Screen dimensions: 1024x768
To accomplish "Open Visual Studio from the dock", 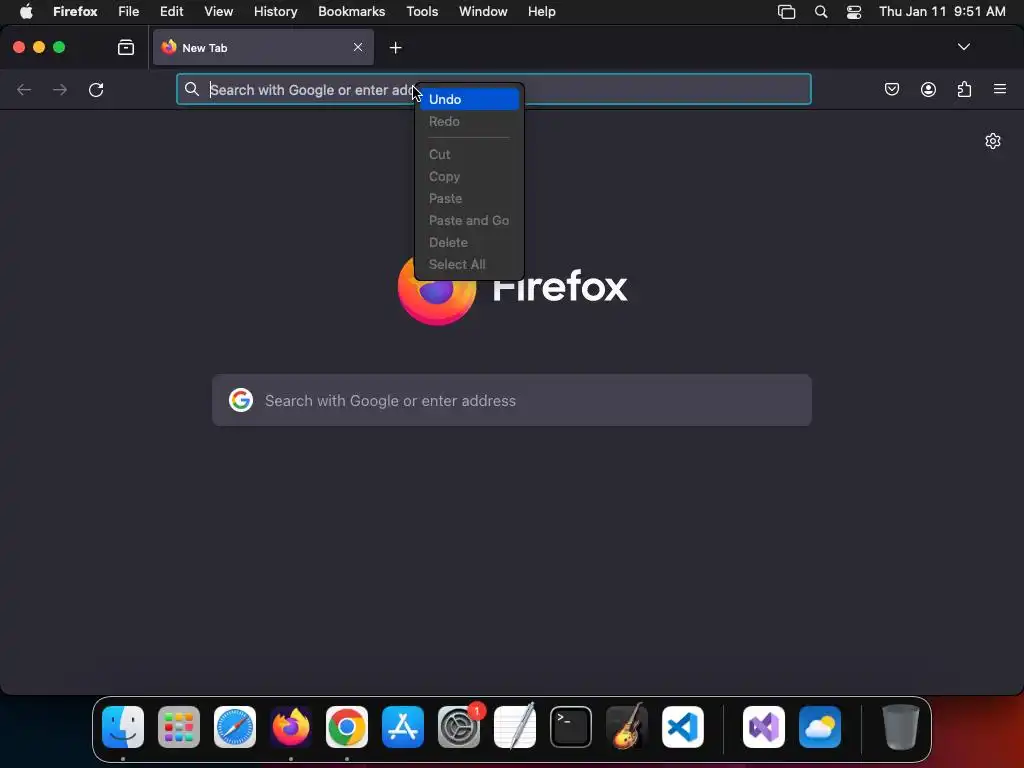I will [x=763, y=727].
